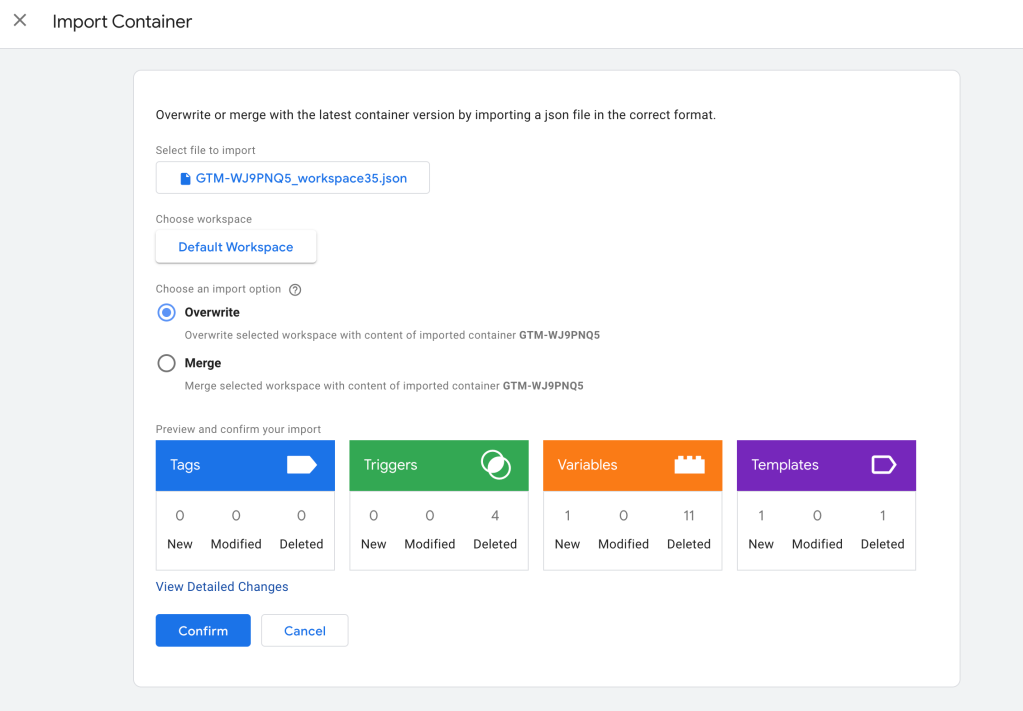The width and height of the screenshot is (1023, 711).
Task: Click the file icon beside the json filename
Action: 185,178
